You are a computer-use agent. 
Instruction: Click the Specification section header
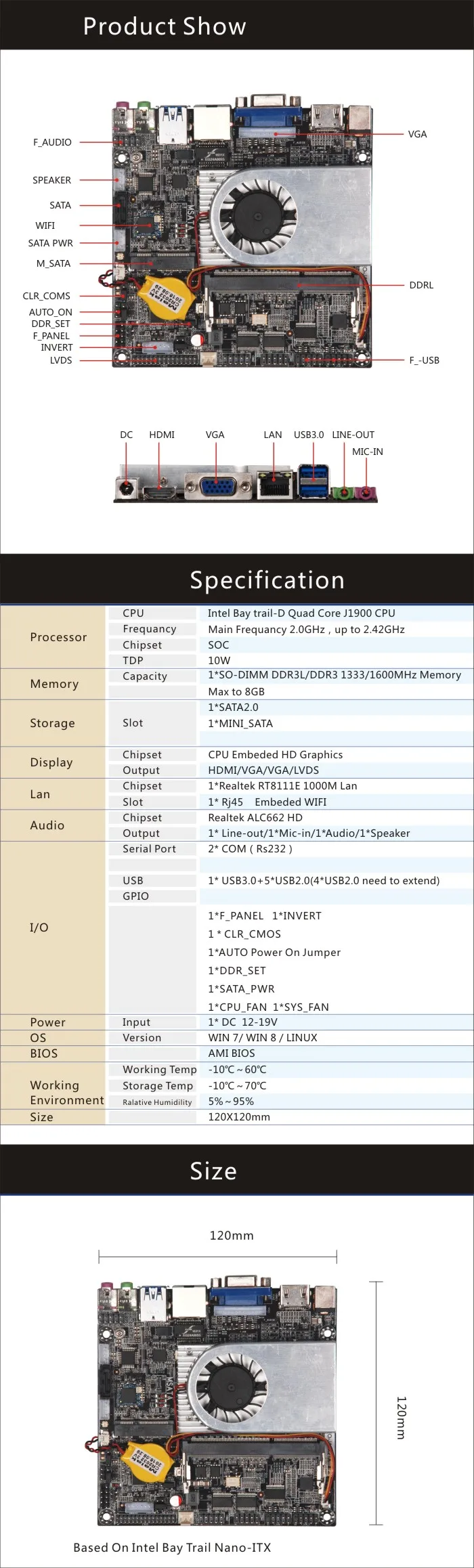(x=267, y=580)
